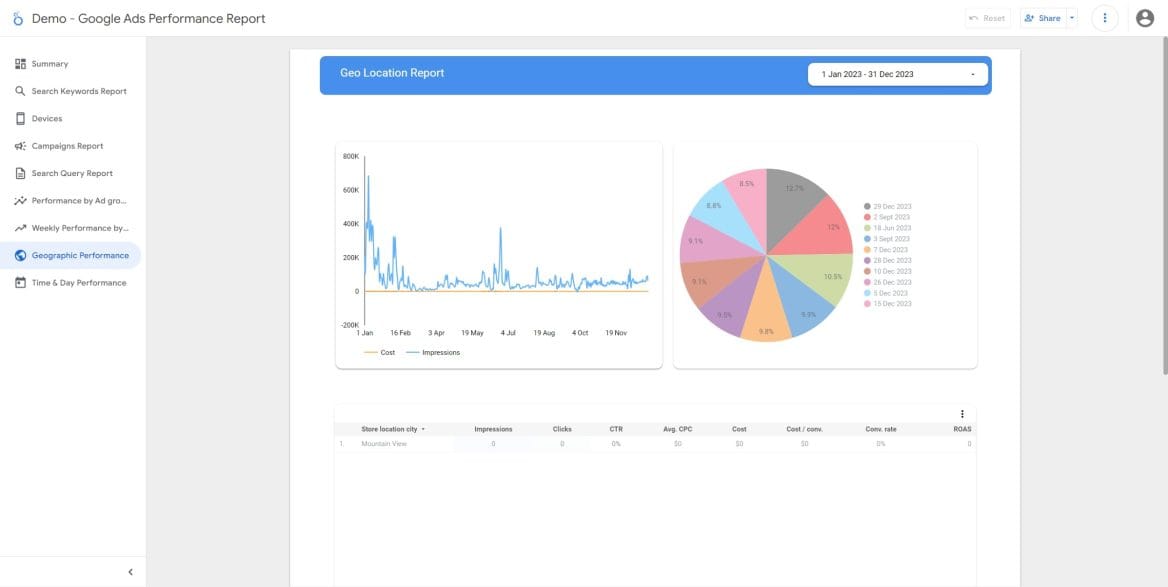
Task: Click the Summary dashboard icon in sidebar
Action: pos(20,64)
